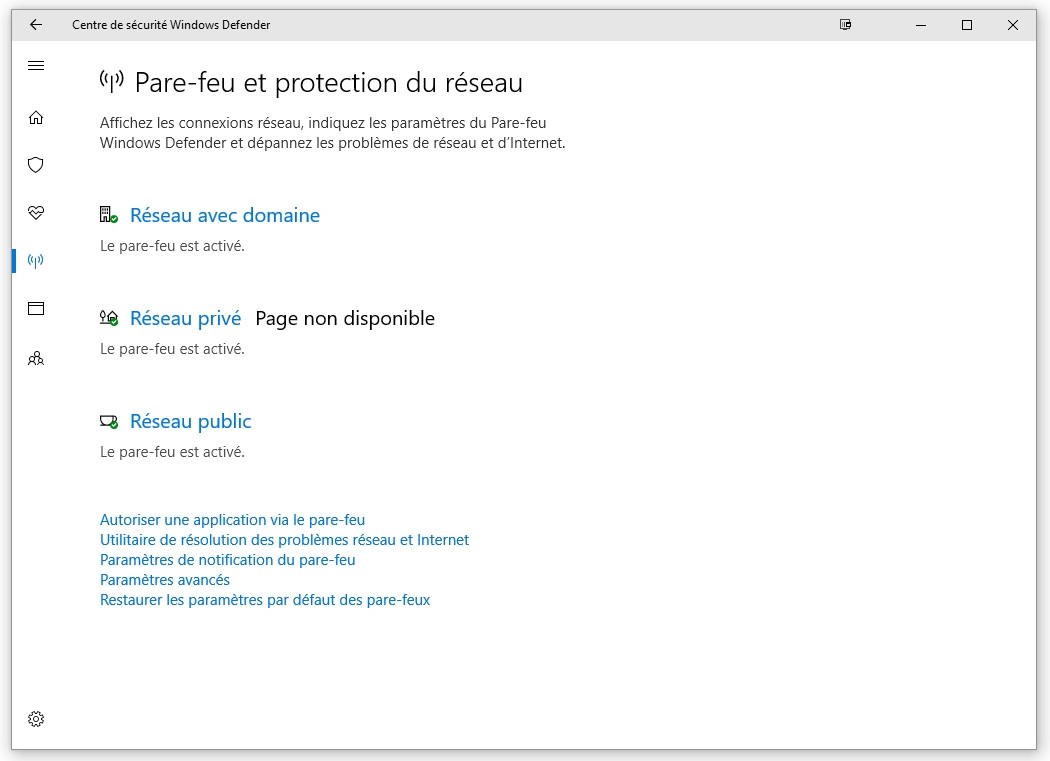
Task: Click the domain network building icon
Action: (108, 215)
